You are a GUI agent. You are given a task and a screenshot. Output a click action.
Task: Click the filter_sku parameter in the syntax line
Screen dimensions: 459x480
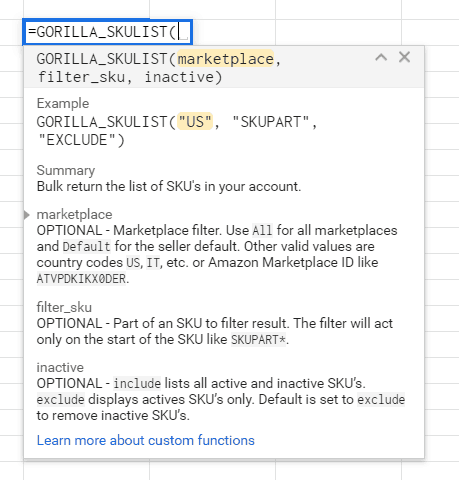[81, 77]
